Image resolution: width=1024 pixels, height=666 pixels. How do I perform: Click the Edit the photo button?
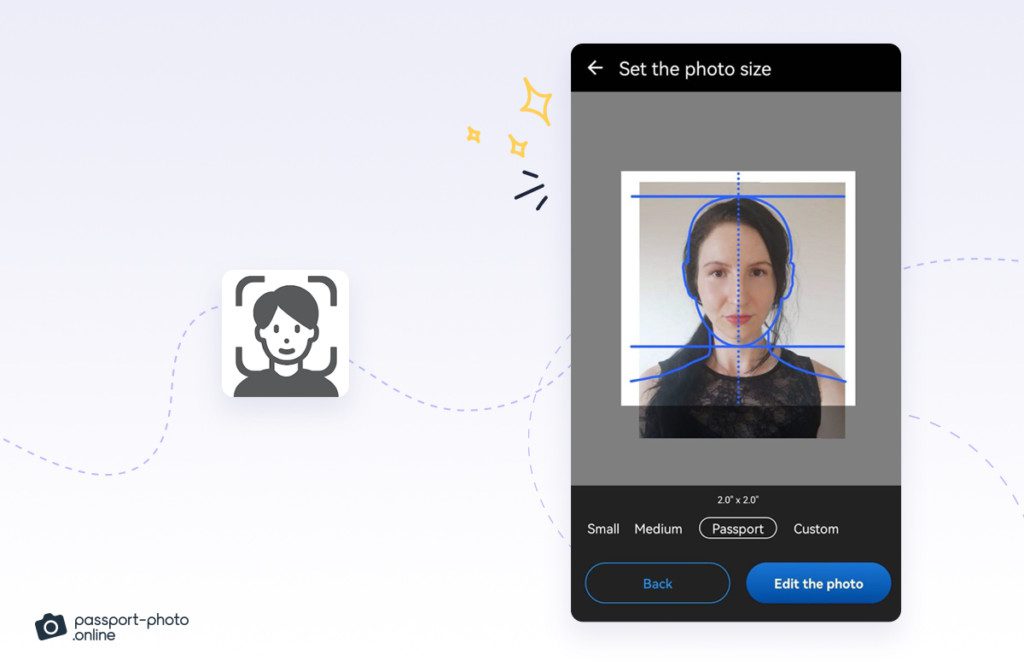click(818, 583)
